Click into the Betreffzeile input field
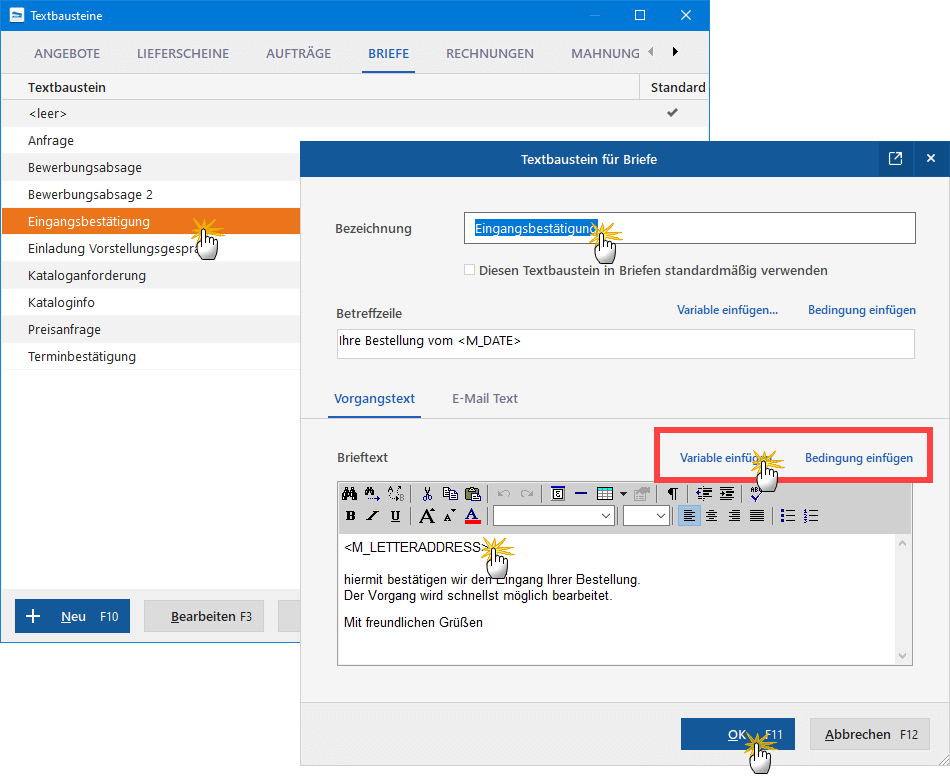Image resolution: width=950 pixels, height=776 pixels. point(625,342)
